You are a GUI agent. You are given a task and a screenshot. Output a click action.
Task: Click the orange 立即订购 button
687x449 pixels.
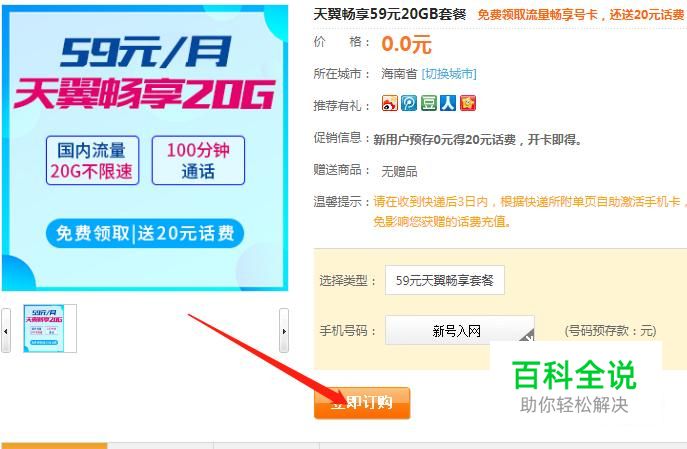(362, 403)
